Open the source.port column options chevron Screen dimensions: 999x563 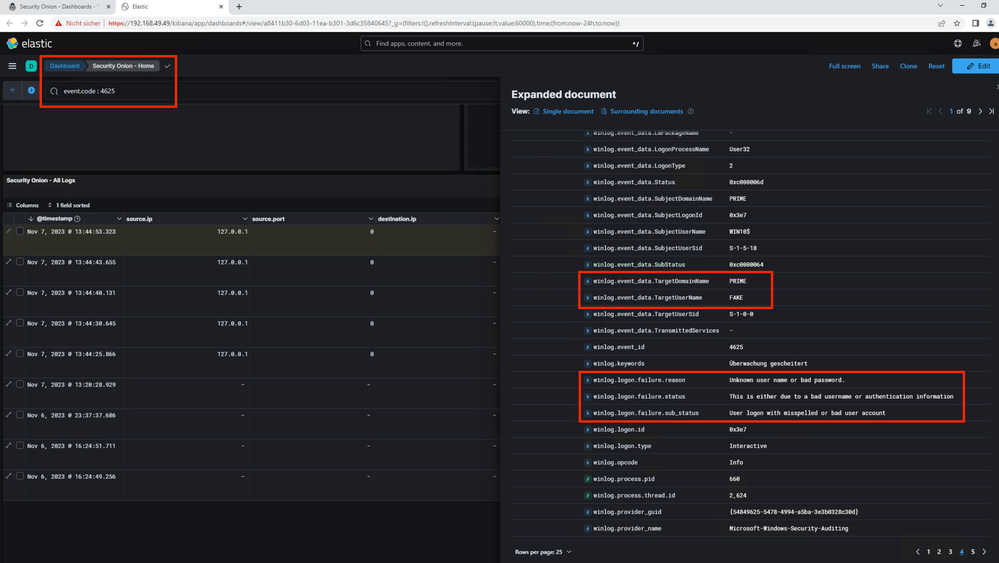(x=371, y=218)
